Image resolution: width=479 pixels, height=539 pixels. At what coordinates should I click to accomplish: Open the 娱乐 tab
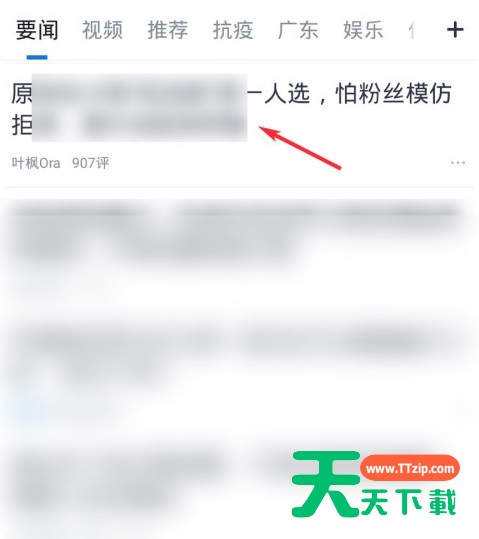[x=363, y=30]
